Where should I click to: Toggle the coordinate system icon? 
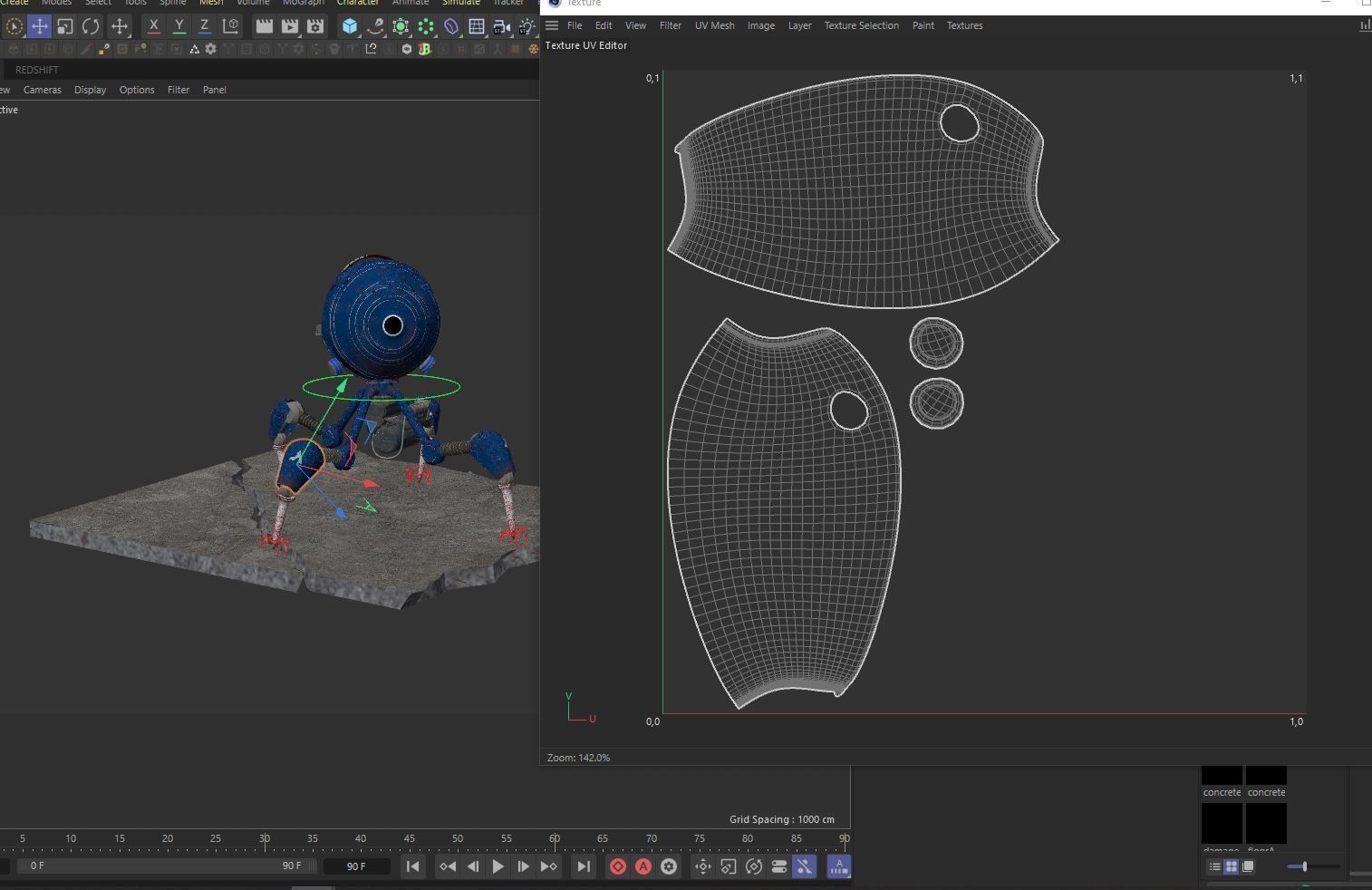(230, 26)
